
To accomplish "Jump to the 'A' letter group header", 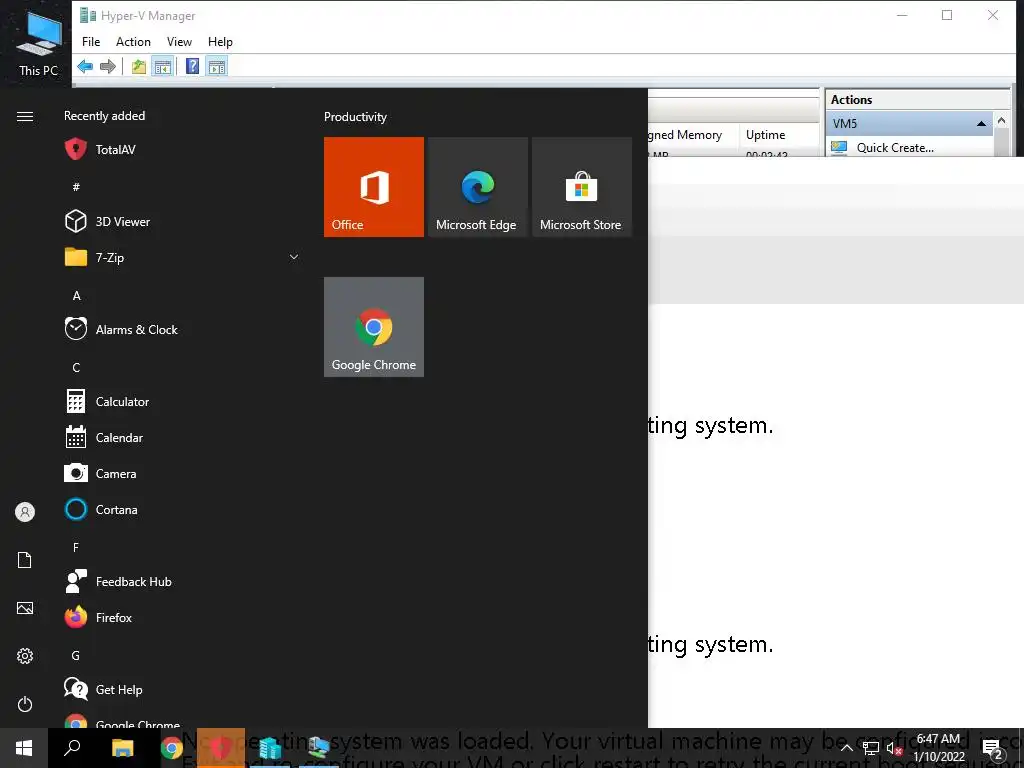I will pos(76,295).
